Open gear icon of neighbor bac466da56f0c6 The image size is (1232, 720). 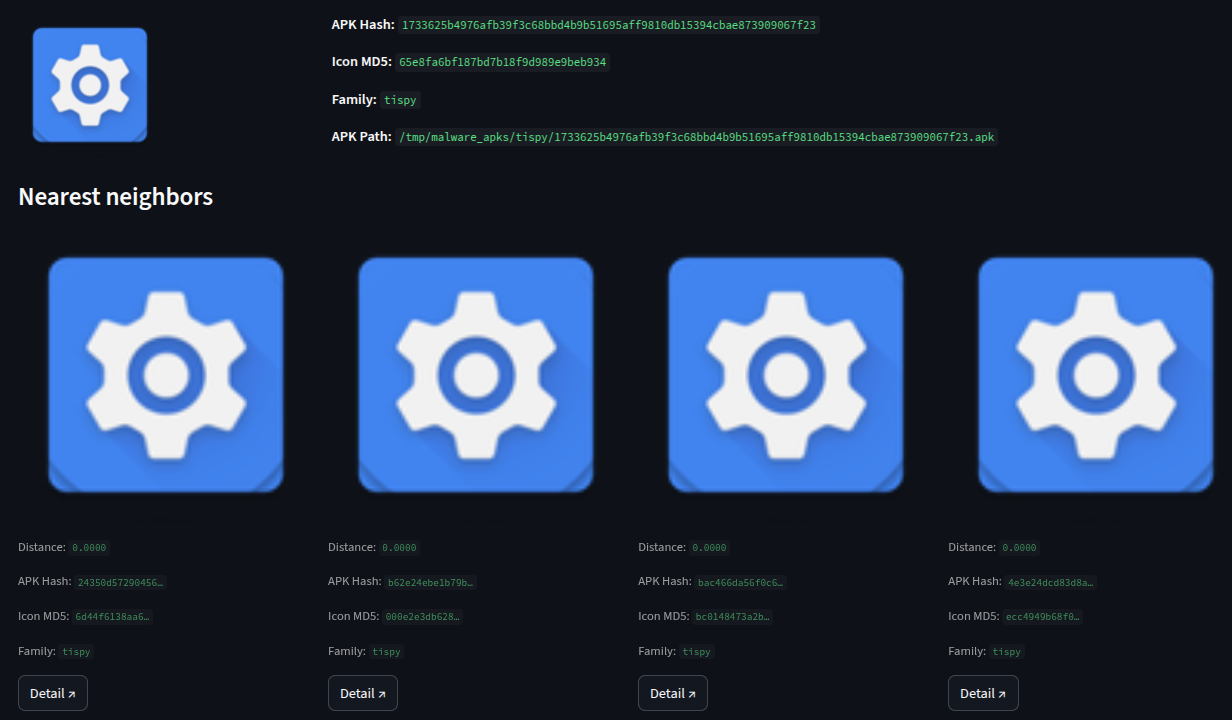click(786, 375)
